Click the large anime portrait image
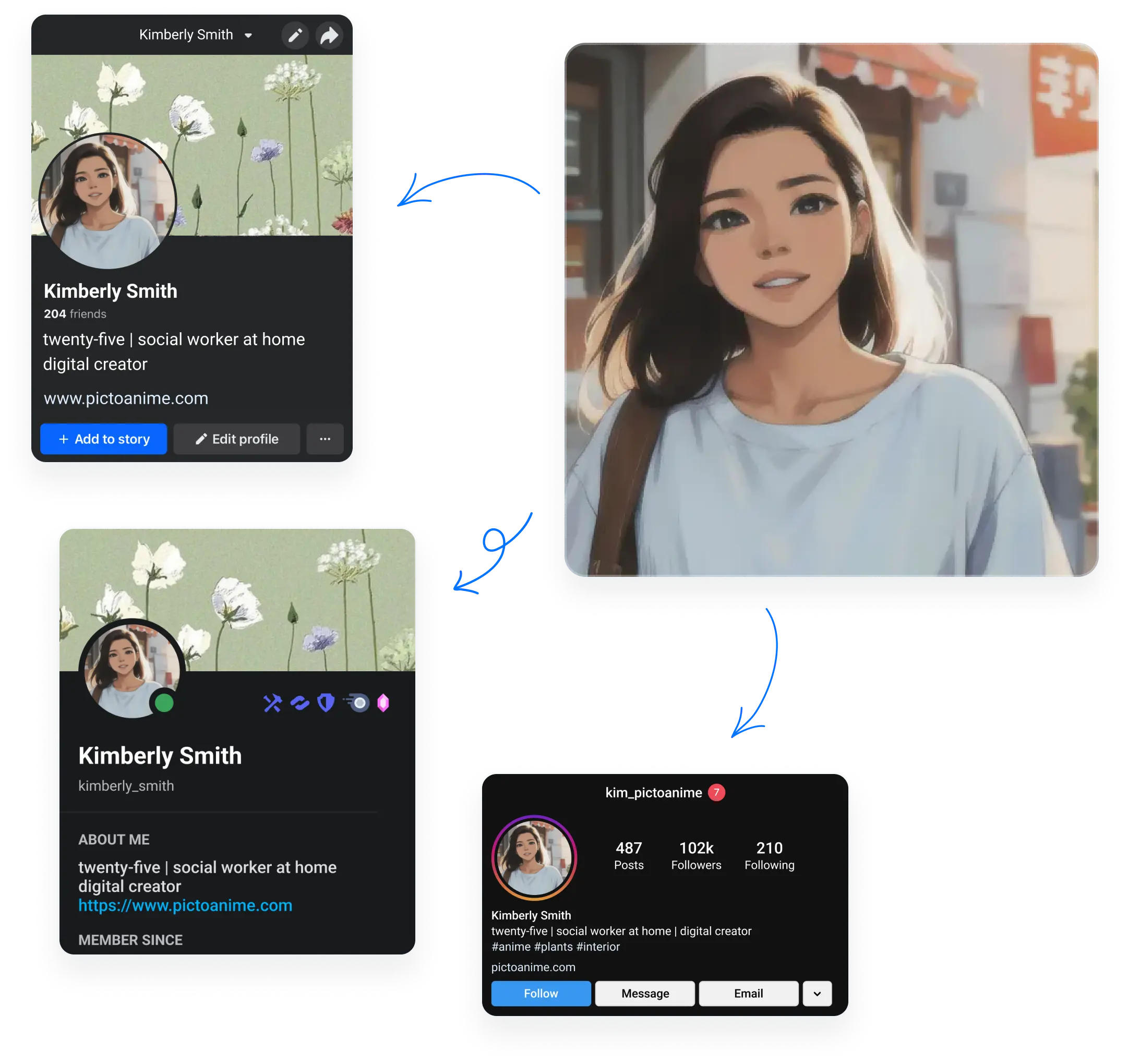1128x1064 pixels. point(831,310)
